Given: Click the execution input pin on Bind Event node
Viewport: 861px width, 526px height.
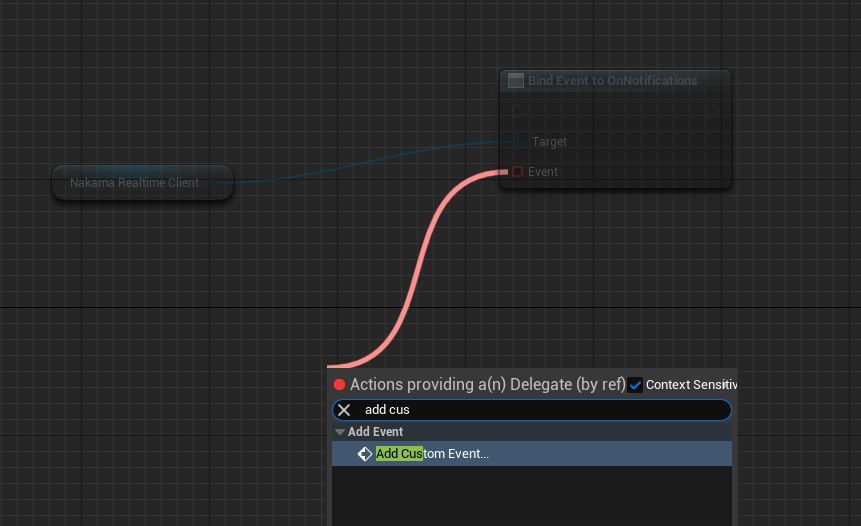Looking at the screenshot, I should 517,110.
